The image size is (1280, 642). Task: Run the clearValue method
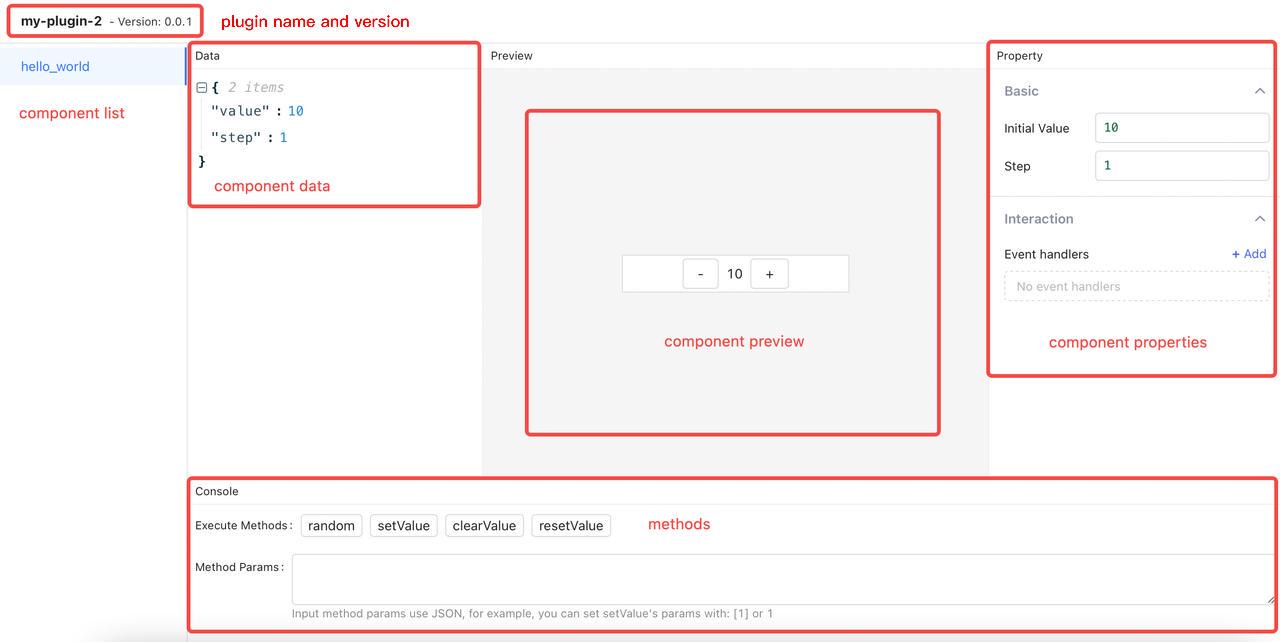[484, 526]
